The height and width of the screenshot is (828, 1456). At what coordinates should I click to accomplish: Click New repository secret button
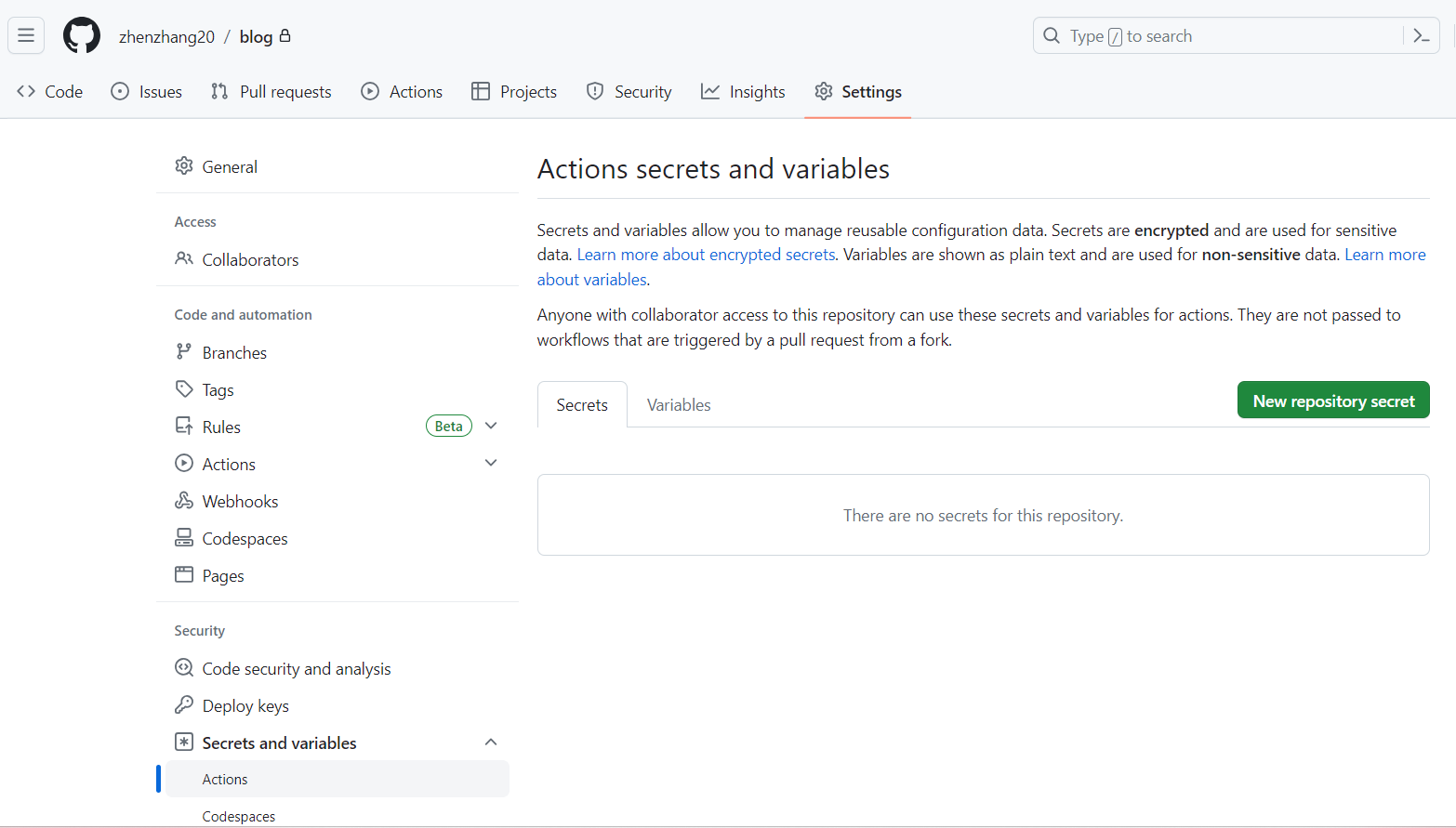click(x=1333, y=401)
